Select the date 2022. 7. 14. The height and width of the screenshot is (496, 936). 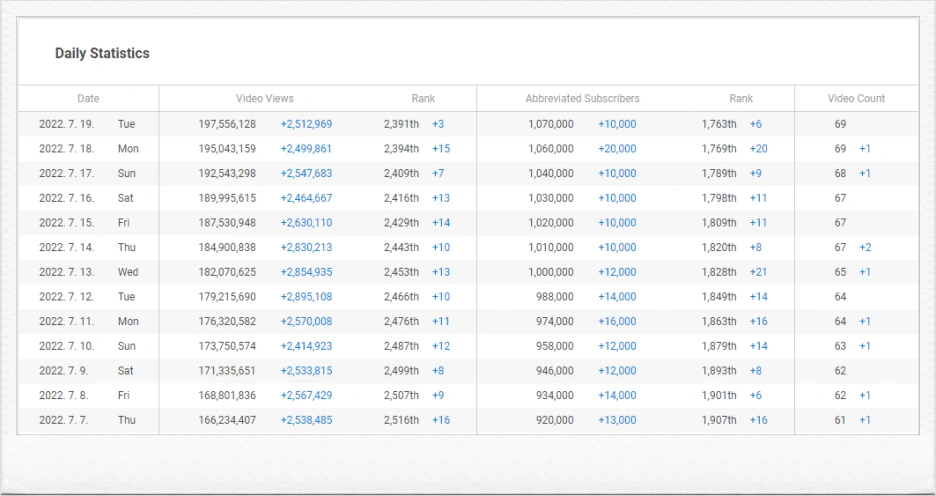[x=66, y=247]
